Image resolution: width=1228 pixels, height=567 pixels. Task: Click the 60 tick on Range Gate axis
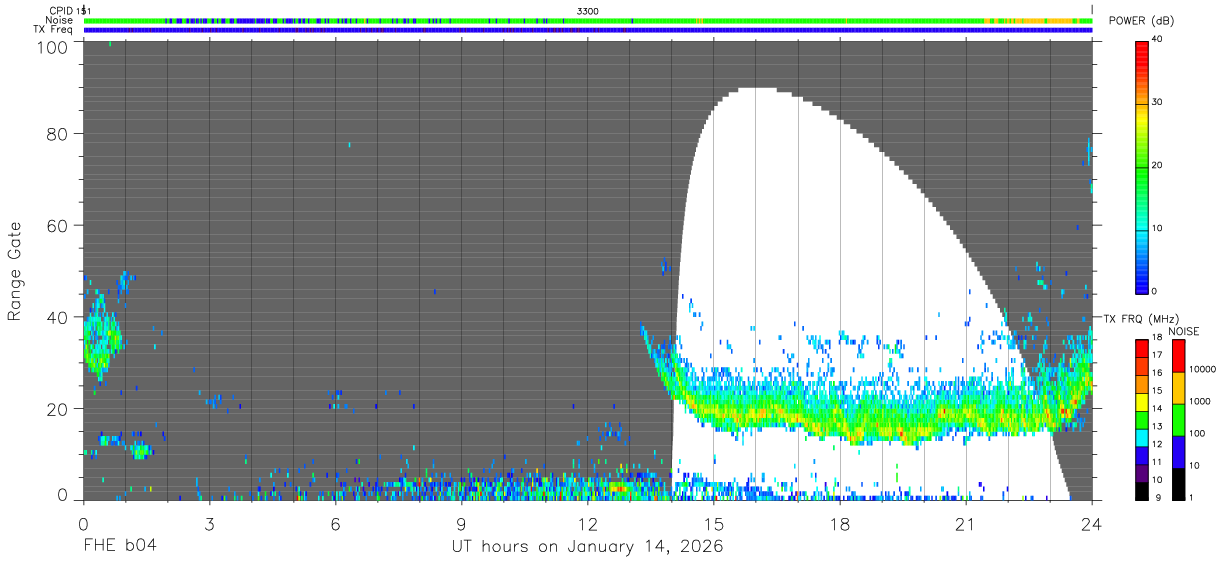(58, 226)
